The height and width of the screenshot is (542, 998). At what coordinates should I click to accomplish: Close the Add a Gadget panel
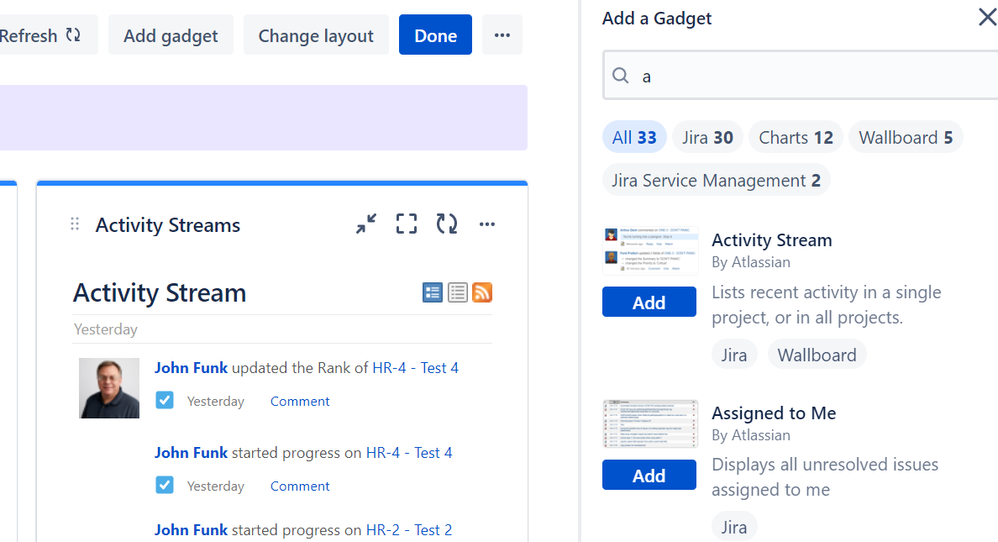pos(987,17)
